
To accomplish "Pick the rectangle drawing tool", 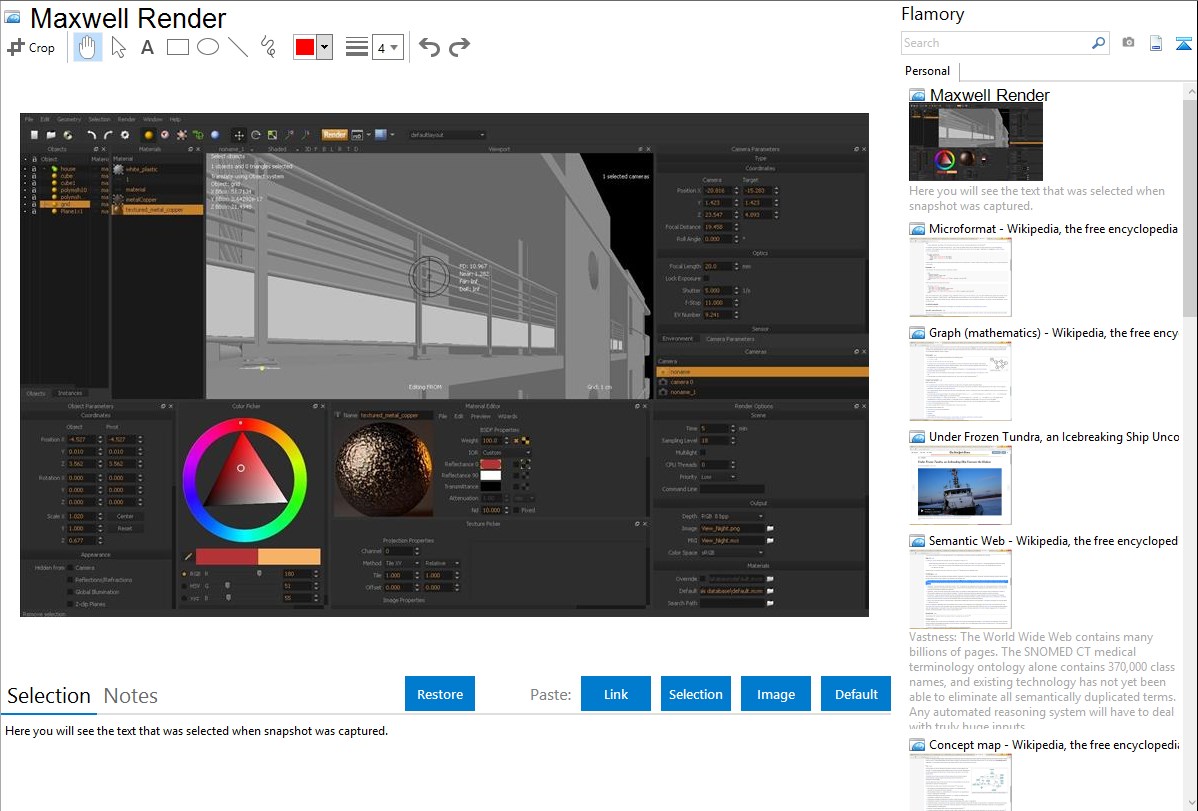I will coord(177,47).
